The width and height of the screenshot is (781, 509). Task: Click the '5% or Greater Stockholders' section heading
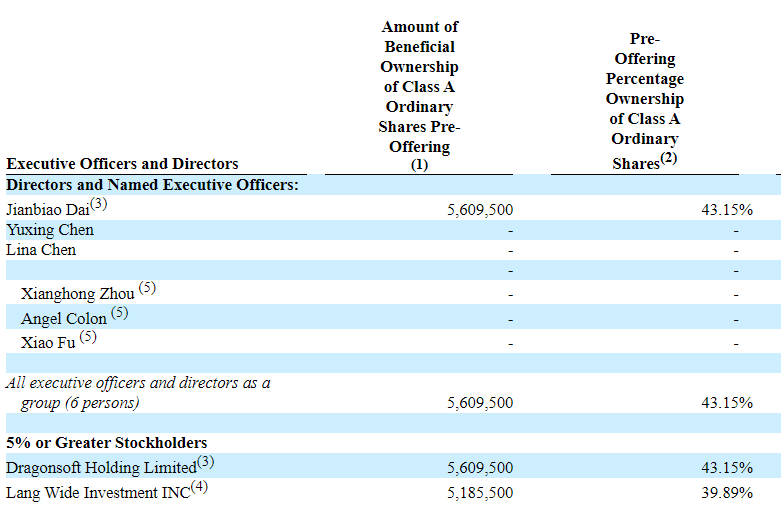106,442
